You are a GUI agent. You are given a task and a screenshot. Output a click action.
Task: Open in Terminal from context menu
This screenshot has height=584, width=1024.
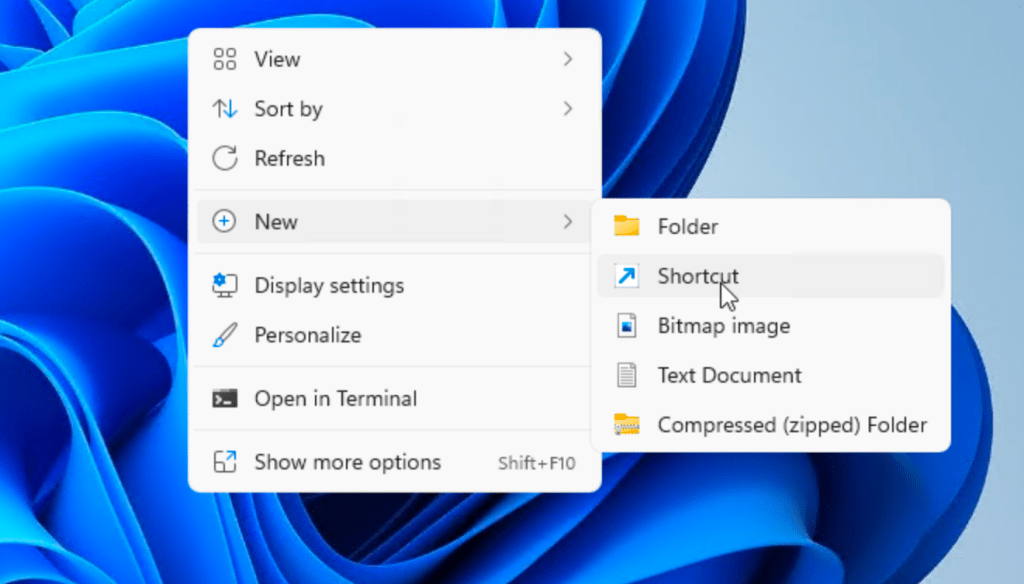tap(335, 399)
